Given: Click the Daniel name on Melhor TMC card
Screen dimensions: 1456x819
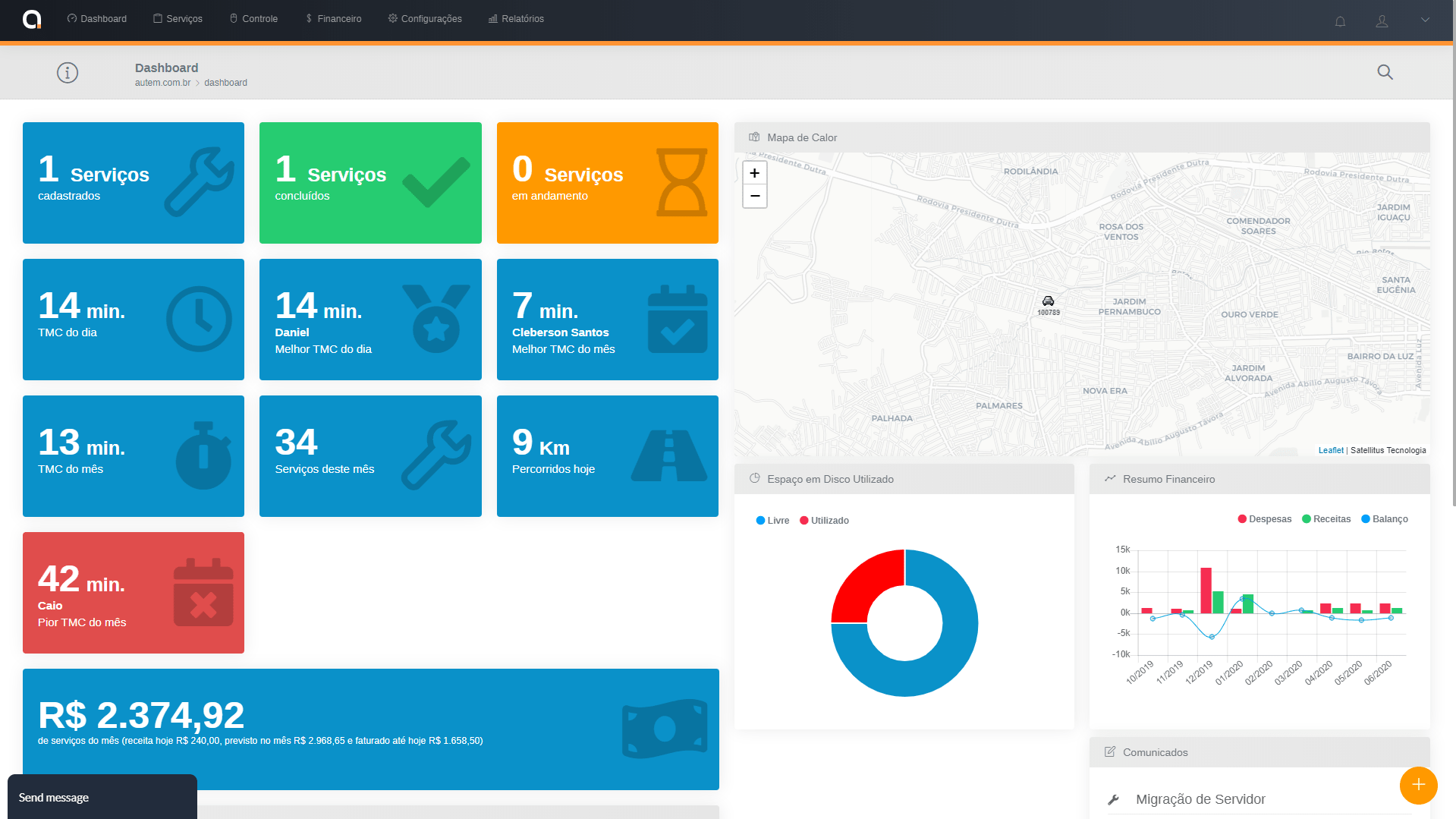Looking at the screenshot, I should pos(292,332).
